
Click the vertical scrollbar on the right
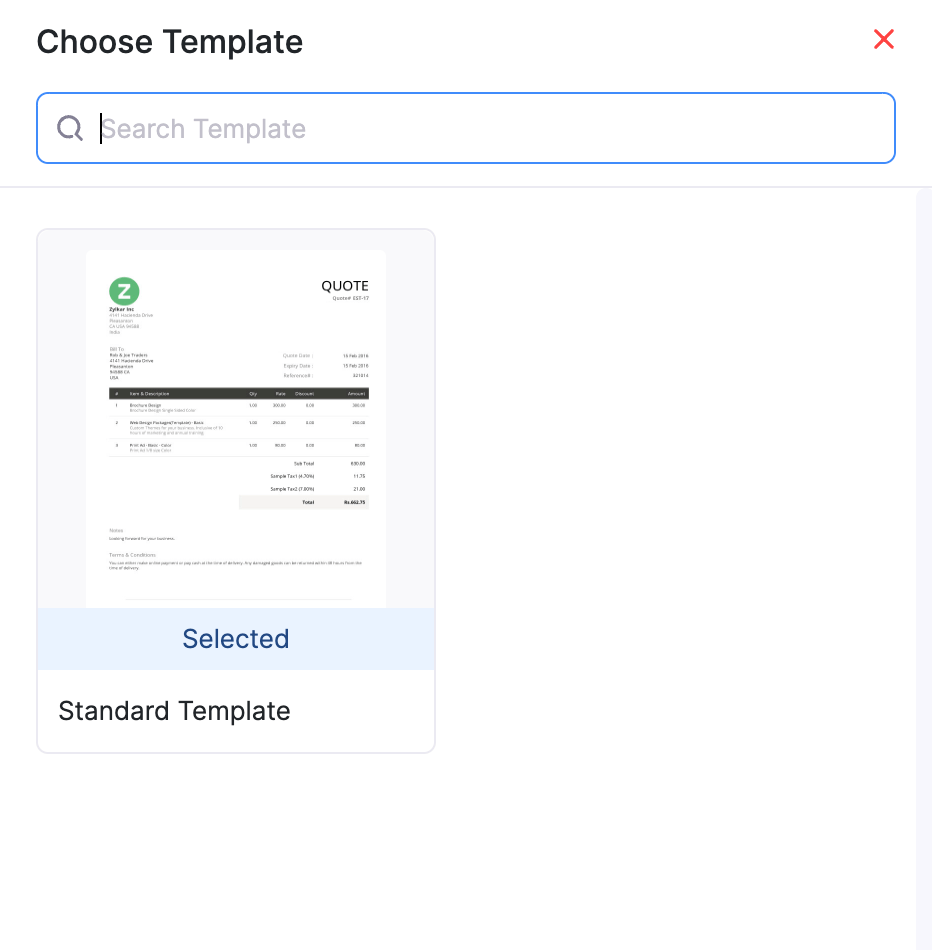(x=923, y=560)
